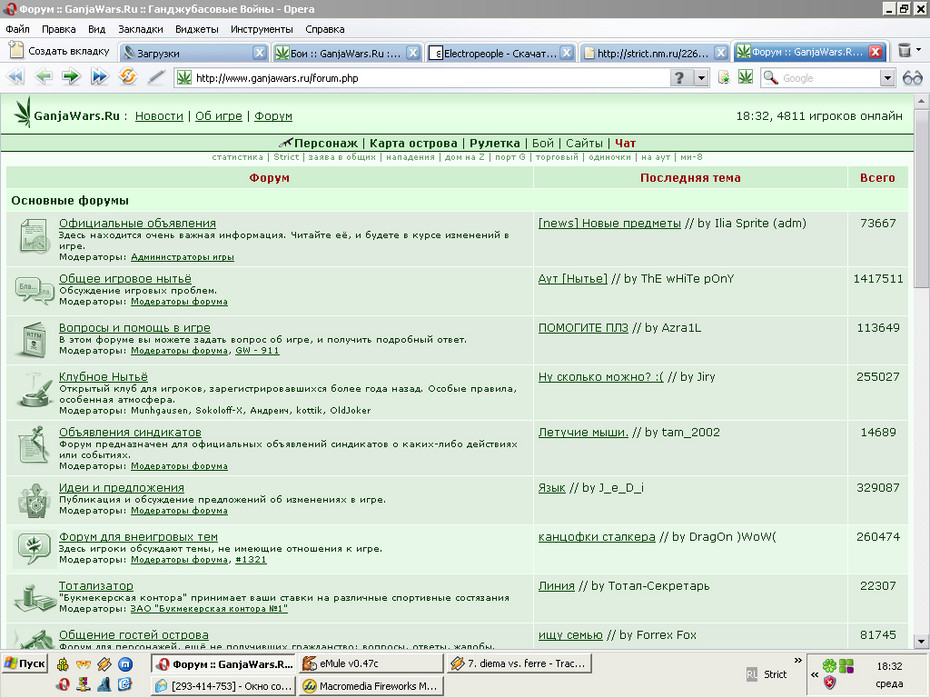The image size is (930, 698).
Task: Close the Electropeople tab
Action: tap(566, 53)
